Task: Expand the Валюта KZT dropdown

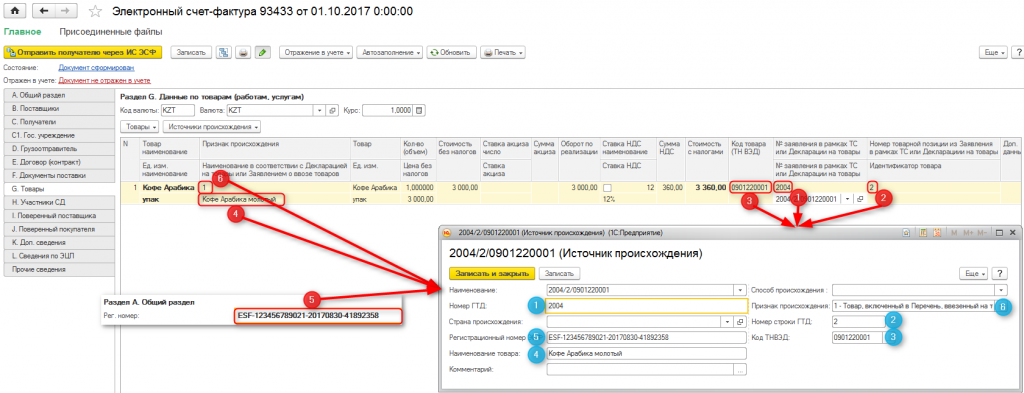Action: click(x=320, y=110)
